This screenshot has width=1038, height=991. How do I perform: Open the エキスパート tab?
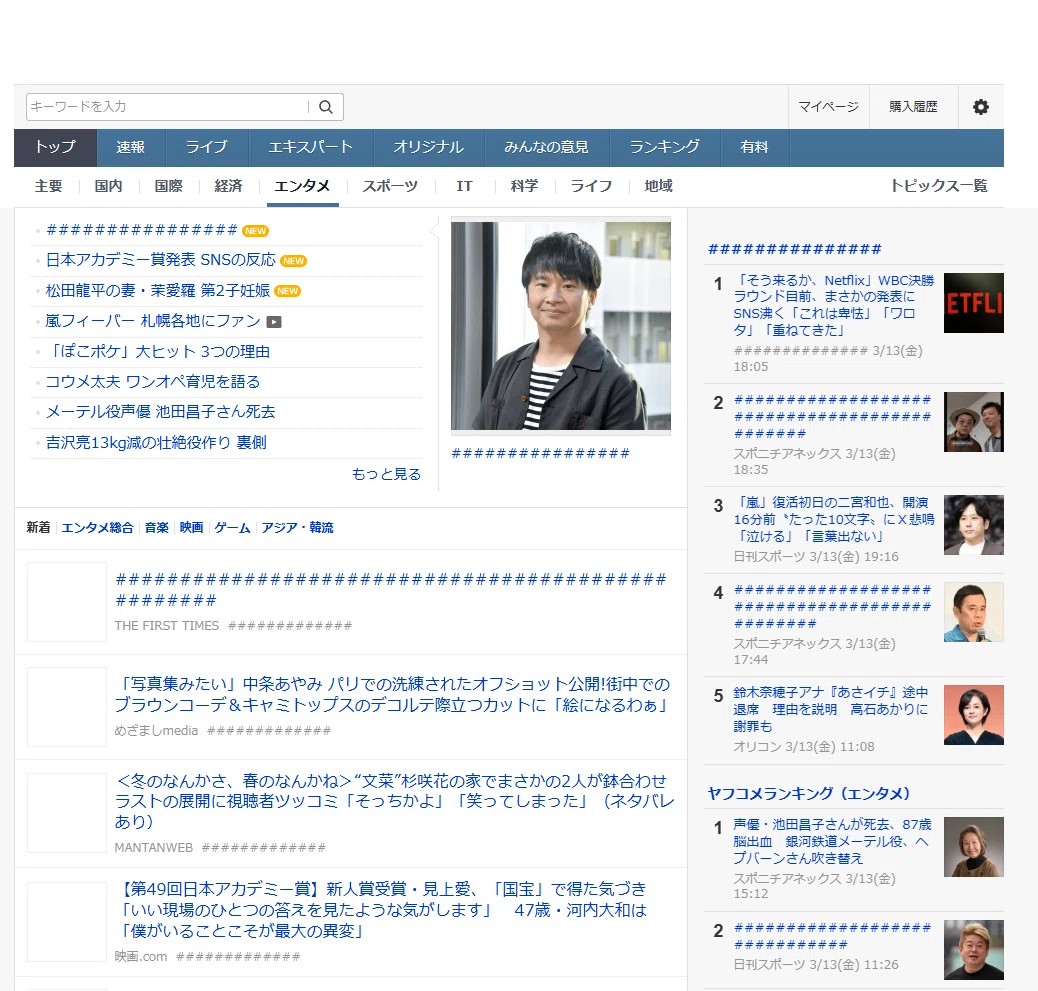point(310,148)
